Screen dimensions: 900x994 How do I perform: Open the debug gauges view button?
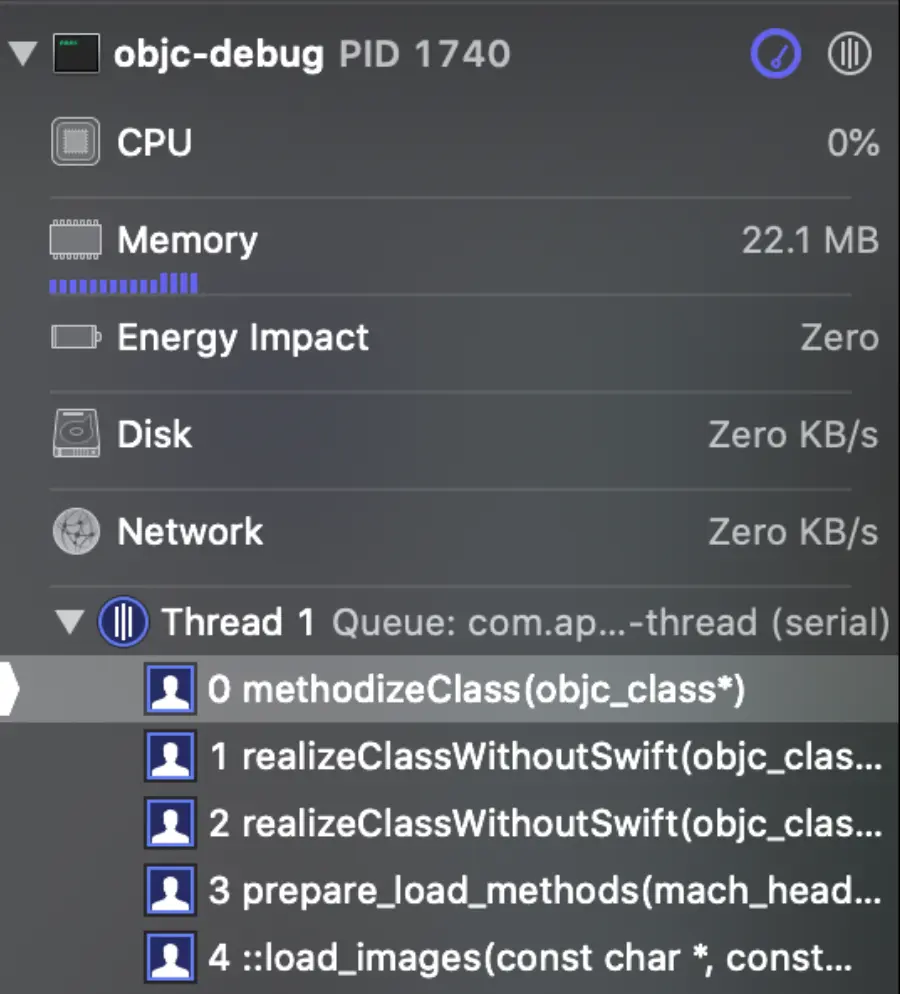click(776, 54)
